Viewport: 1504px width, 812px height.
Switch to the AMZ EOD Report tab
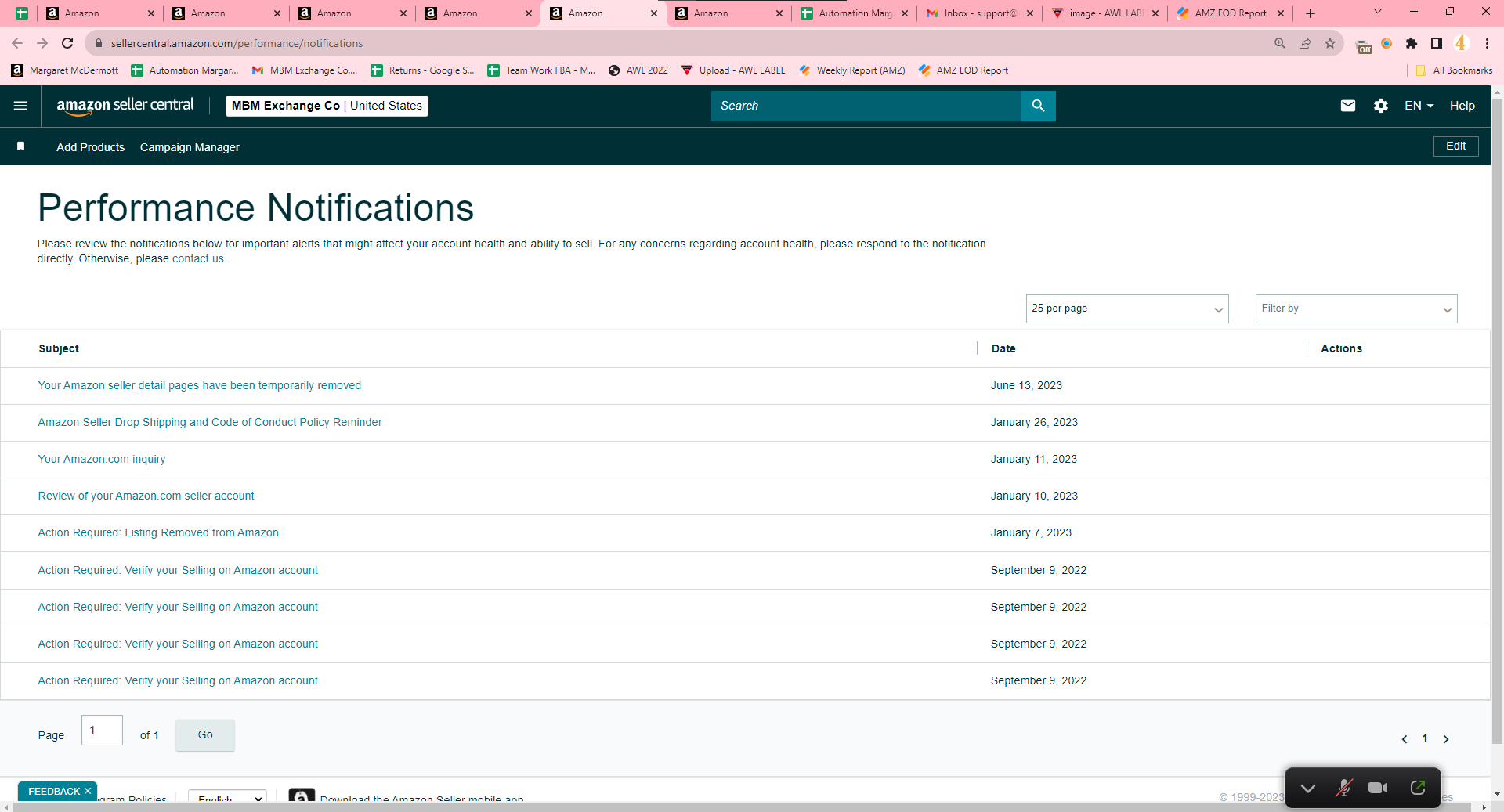click(x=1230, y=13)
